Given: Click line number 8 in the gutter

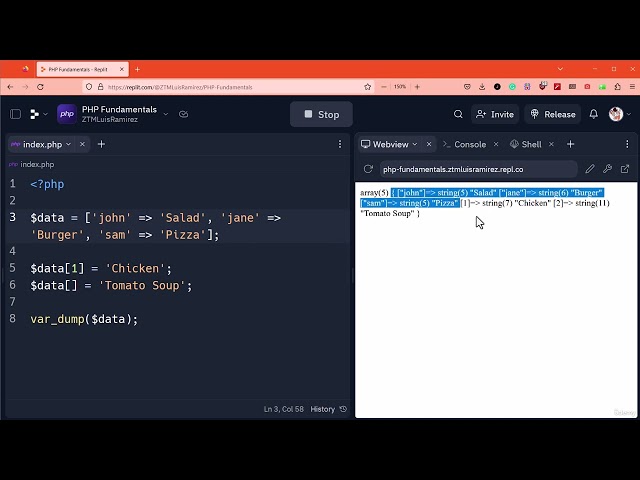Looking at the screenshot, I should [x=13, y=318].
